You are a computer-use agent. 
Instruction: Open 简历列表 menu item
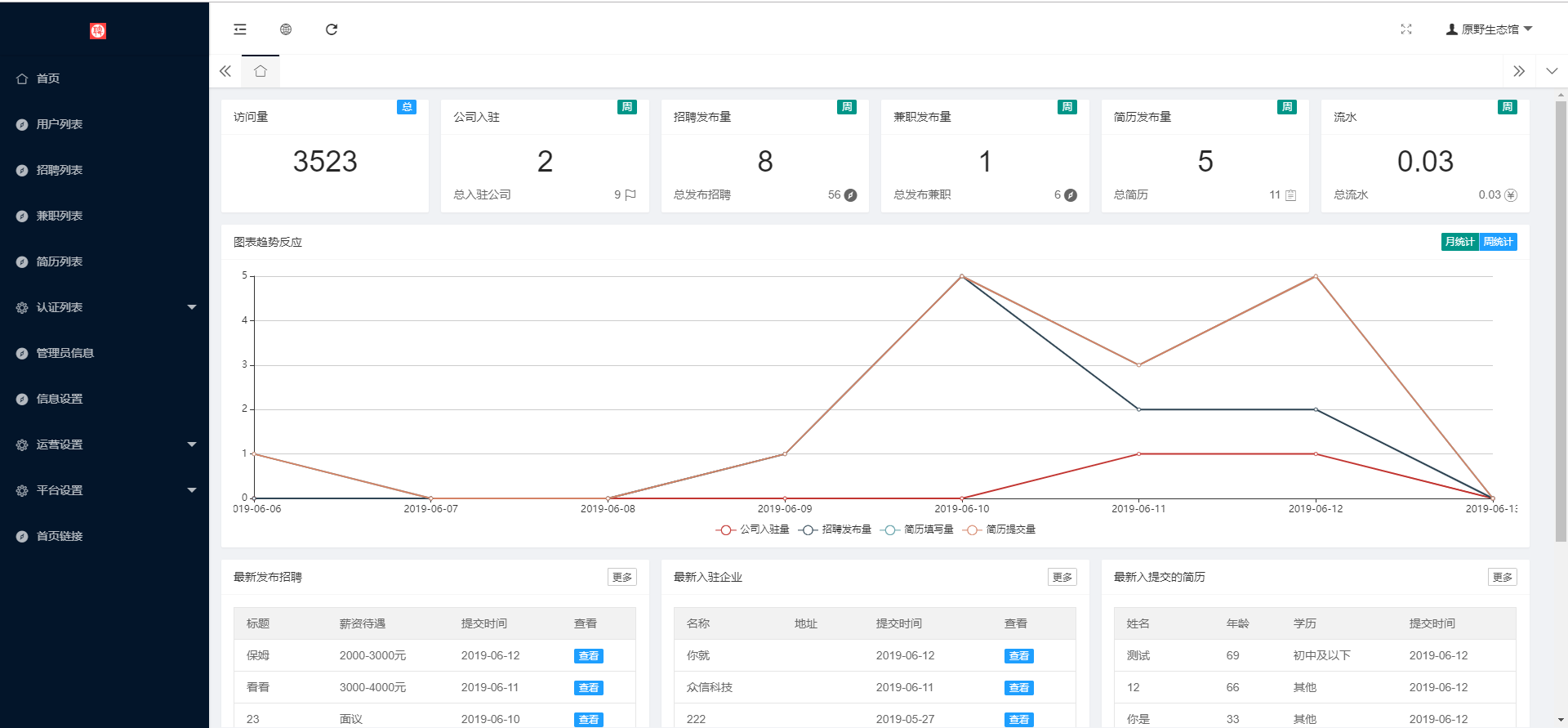[x=105, y=261]
